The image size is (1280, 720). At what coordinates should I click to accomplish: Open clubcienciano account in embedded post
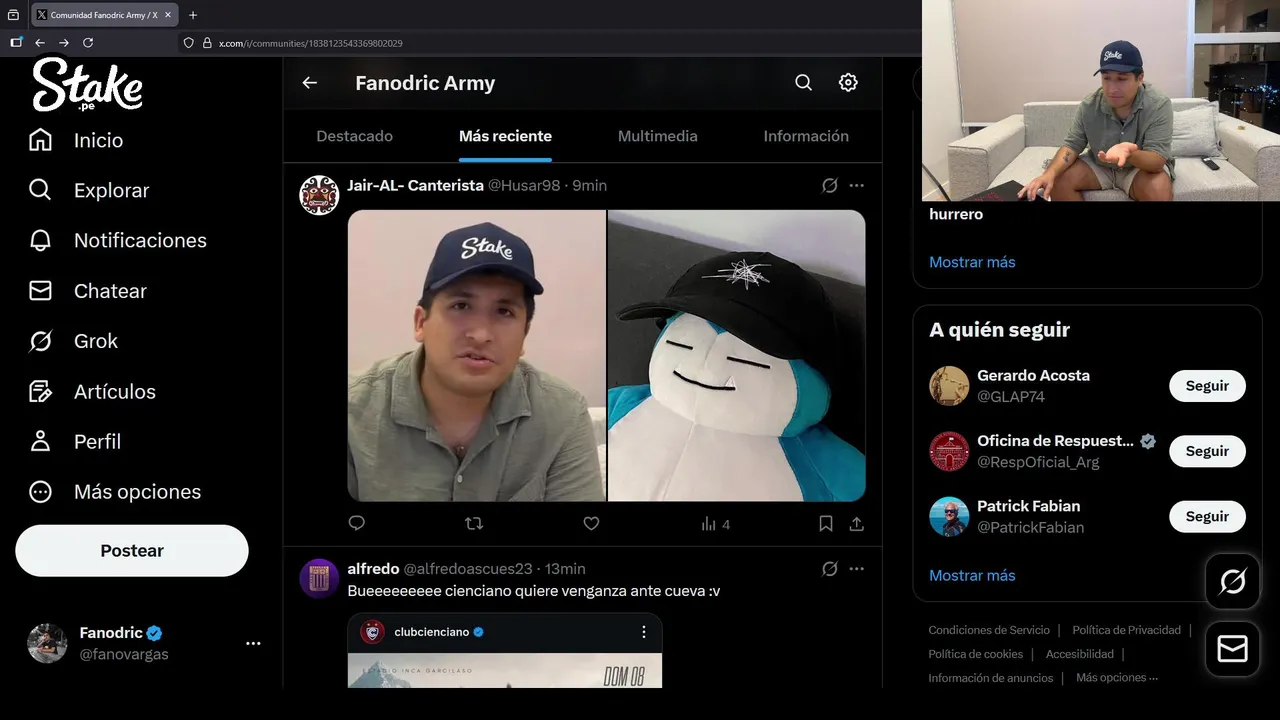point(431,632)
